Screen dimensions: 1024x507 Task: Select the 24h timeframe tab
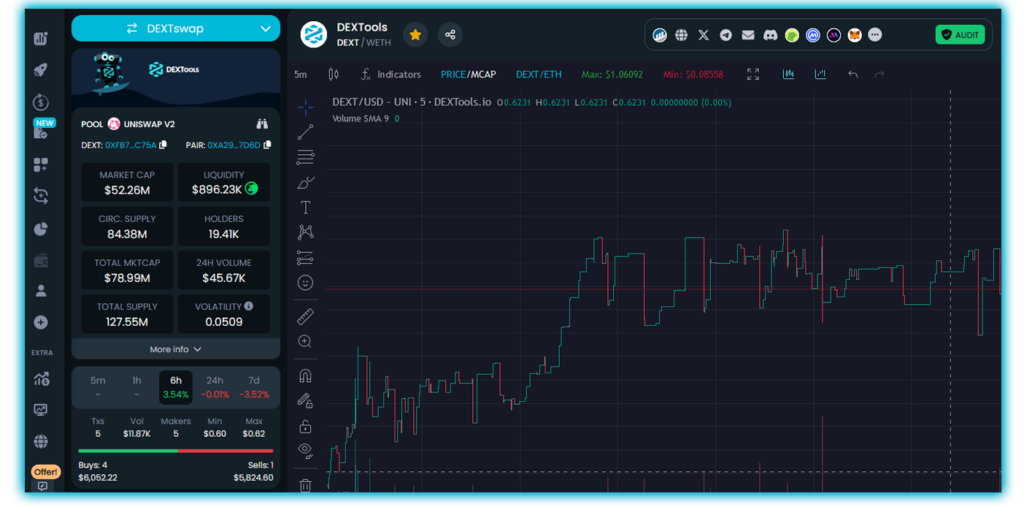pyautogui.click(x=215, y=387)
